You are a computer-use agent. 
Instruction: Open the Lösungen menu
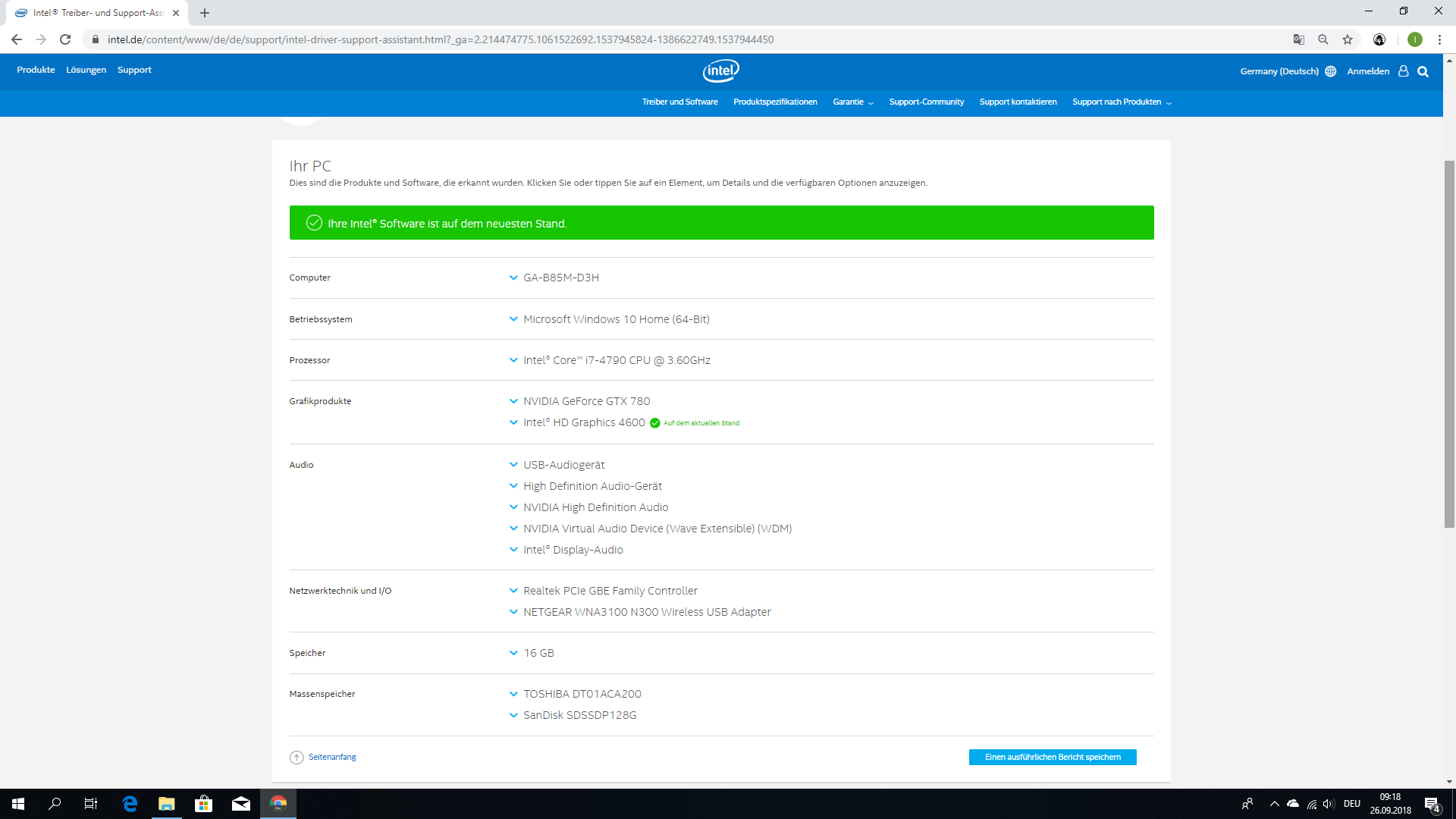click(86, 70)
